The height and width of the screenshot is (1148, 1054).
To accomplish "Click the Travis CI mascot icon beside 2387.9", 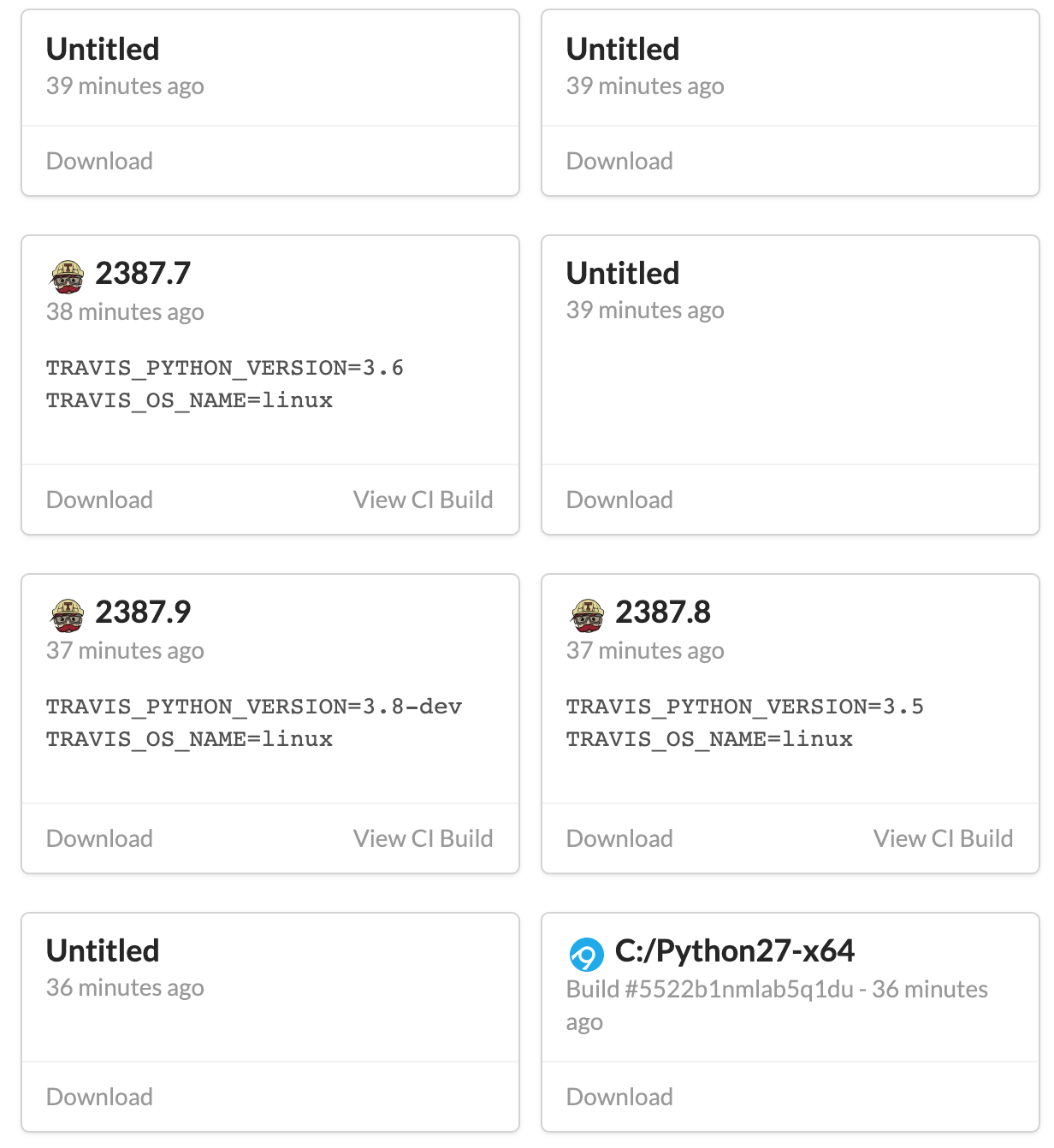I will 68,615.
